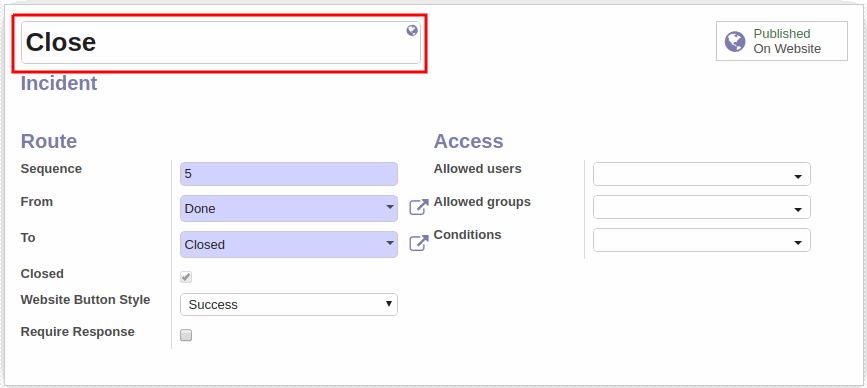This screenshot has width=867, height=388.
Task: Open the Allowed users dropdown
Action: click(x=702, y=174)
